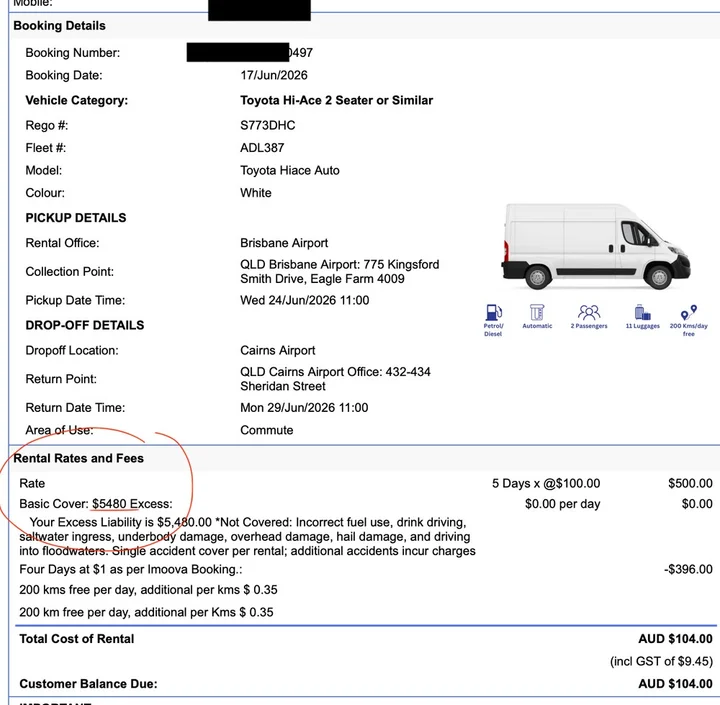Viewport: 720px width, 705px height.
Task: Click the Petrol/Diesel fuel pump icon
Action: tap(494, 313)
